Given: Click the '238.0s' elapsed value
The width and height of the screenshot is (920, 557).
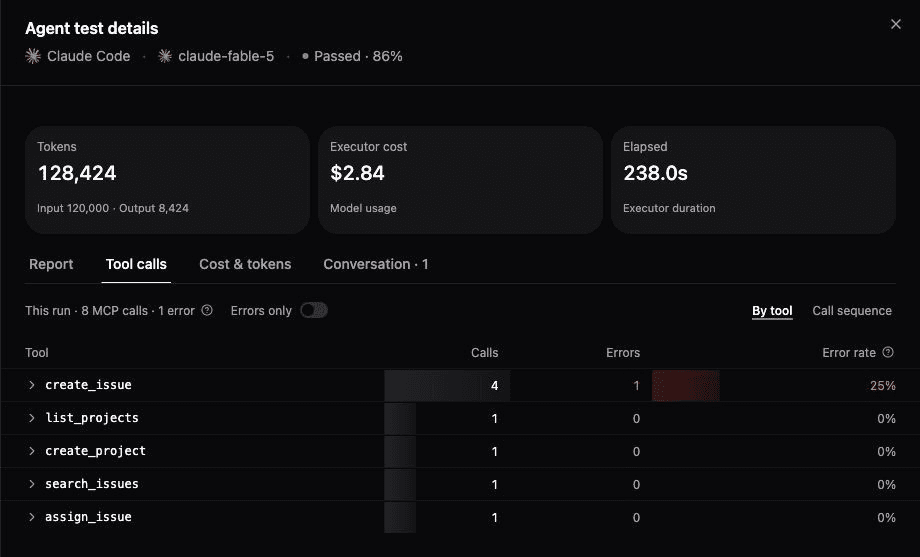Looking at the screenshot, I should (x=655, y=173).
